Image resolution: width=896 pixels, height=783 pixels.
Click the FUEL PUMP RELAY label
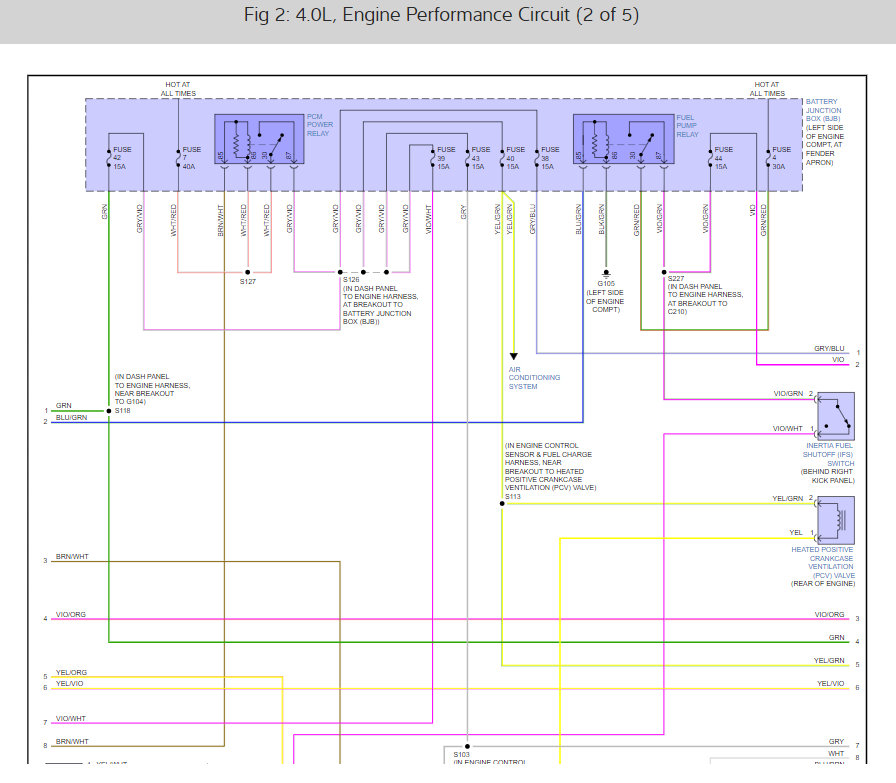[x=687, y=126]
